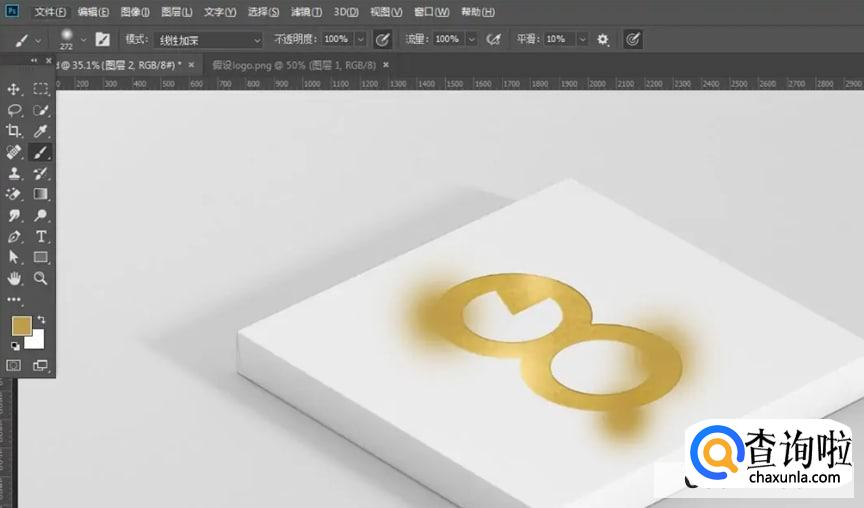Open the brush tool preset picker arrow
The image size is (864, 508).
pos(38,40)
